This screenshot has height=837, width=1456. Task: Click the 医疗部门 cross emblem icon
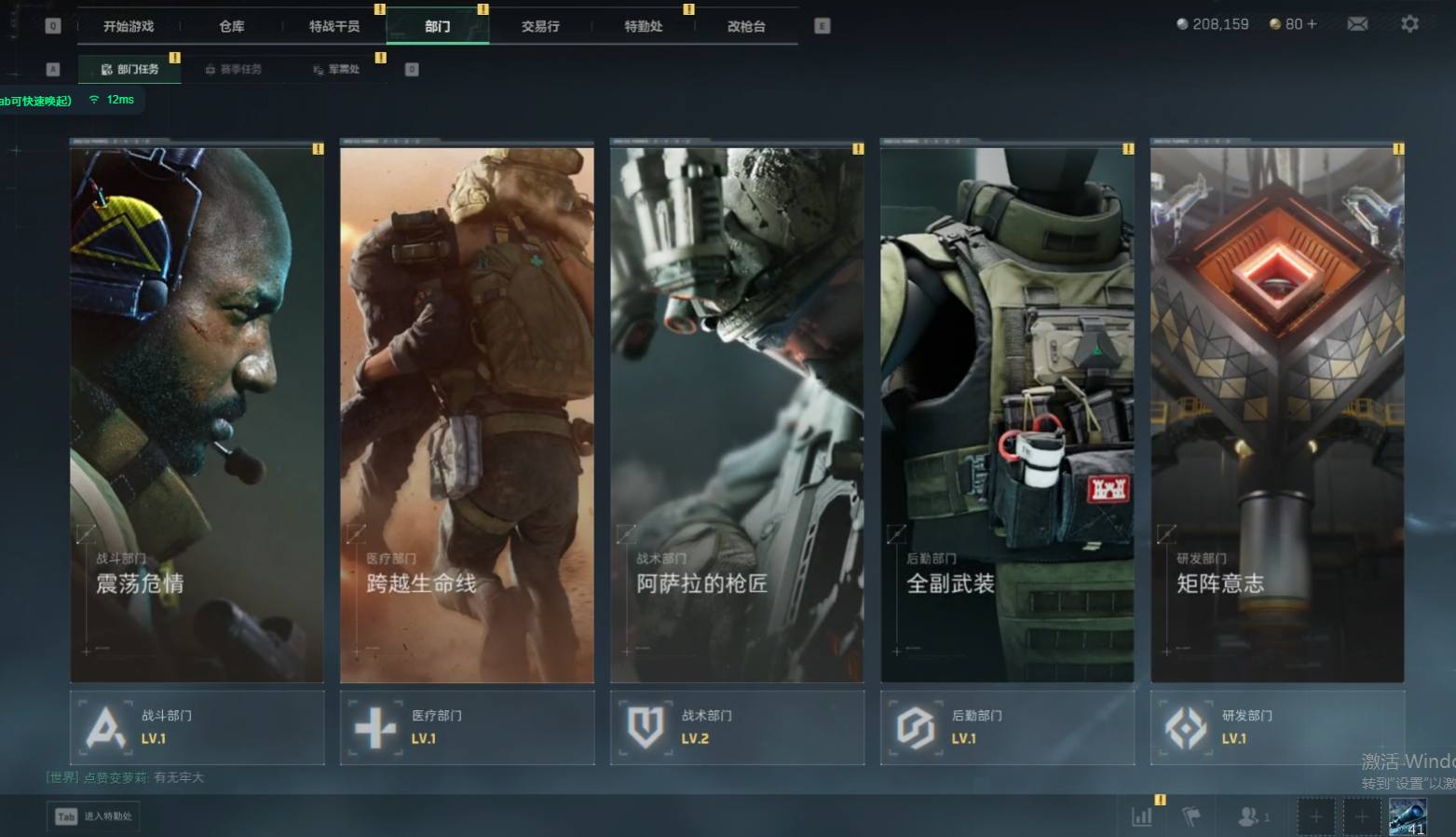(x=375, y=728)
